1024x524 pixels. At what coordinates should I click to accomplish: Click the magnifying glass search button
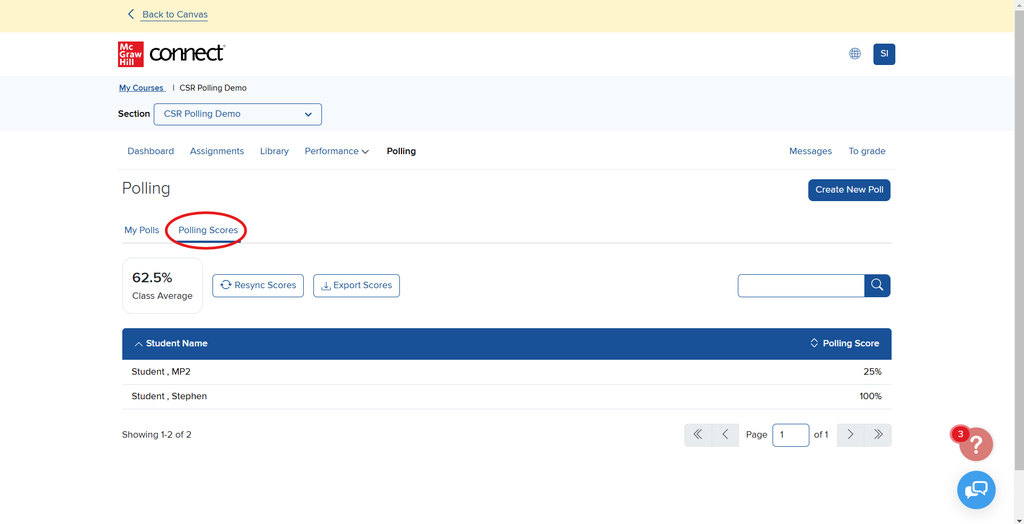pos(877,286)
